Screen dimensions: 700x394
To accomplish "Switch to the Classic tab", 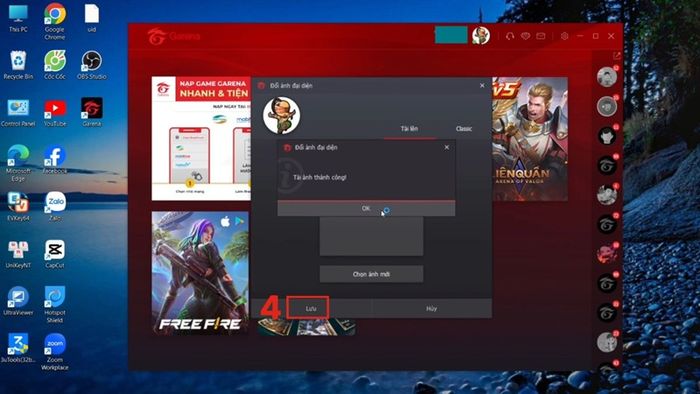I will click(464, 129).
